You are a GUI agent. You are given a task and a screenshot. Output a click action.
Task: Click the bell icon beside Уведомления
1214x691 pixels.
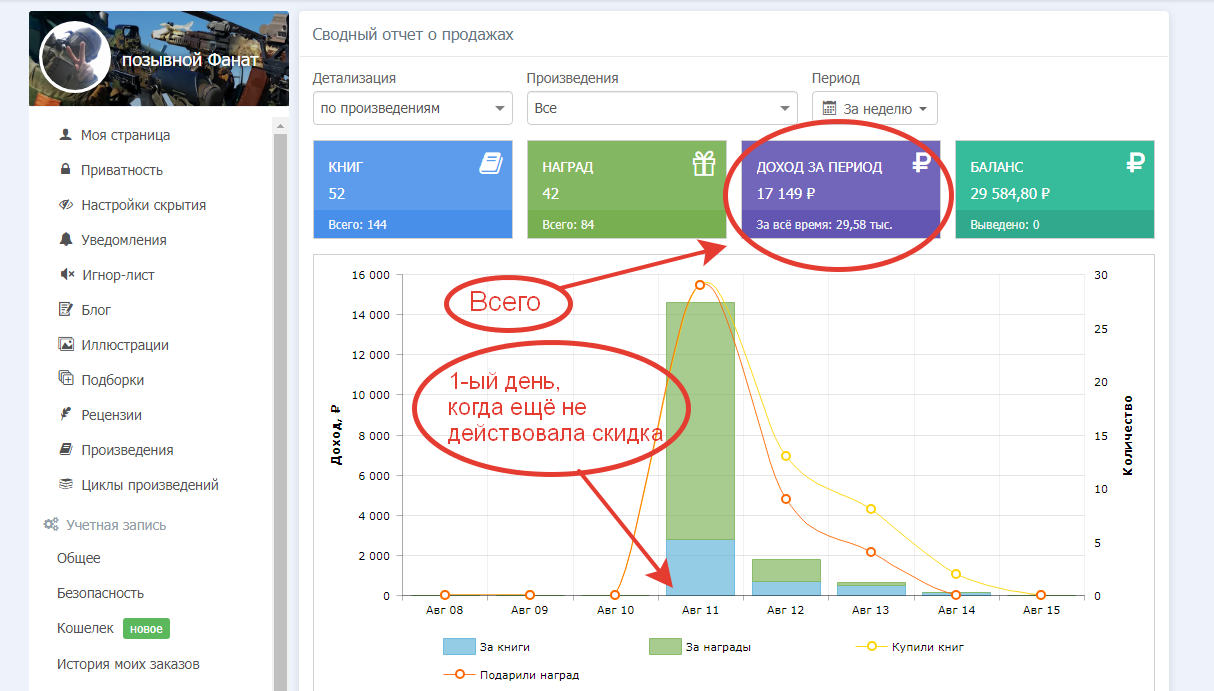[x=66, y=240]
